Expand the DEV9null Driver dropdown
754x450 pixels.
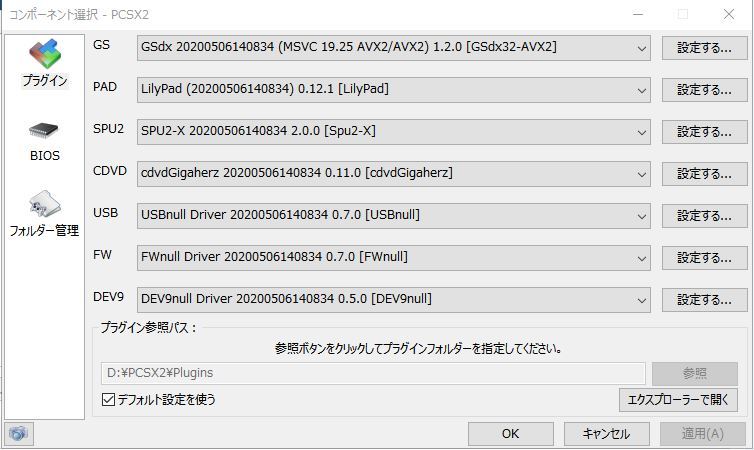[393, 300]
